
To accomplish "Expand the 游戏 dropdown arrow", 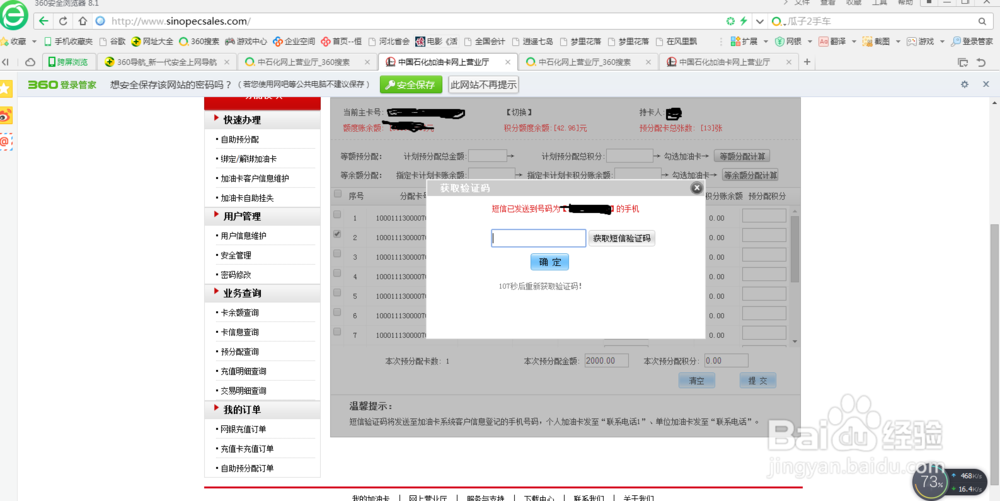I will pyautogui.click(x=941, y=41).
